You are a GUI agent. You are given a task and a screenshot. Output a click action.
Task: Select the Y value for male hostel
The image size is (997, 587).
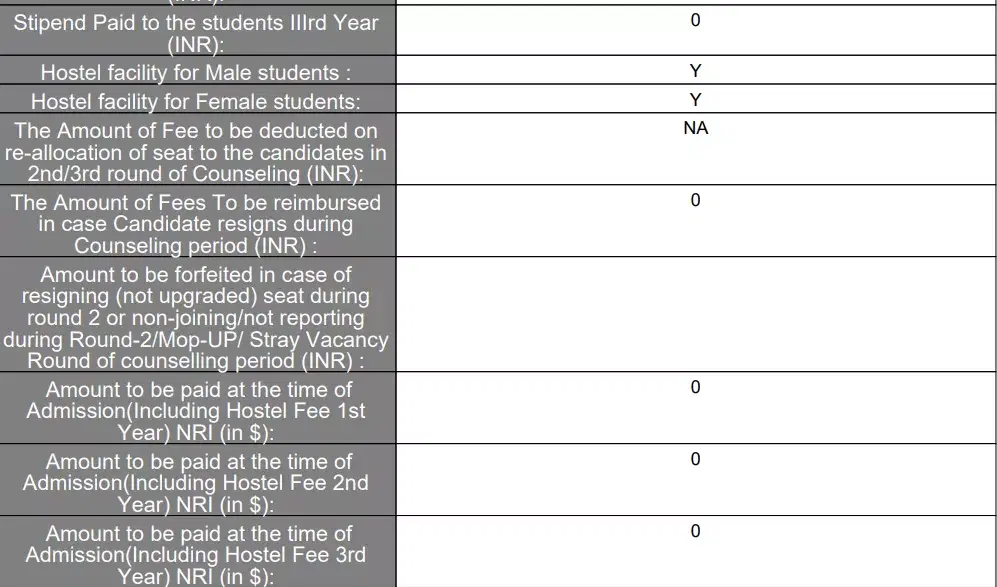point(696,71)
